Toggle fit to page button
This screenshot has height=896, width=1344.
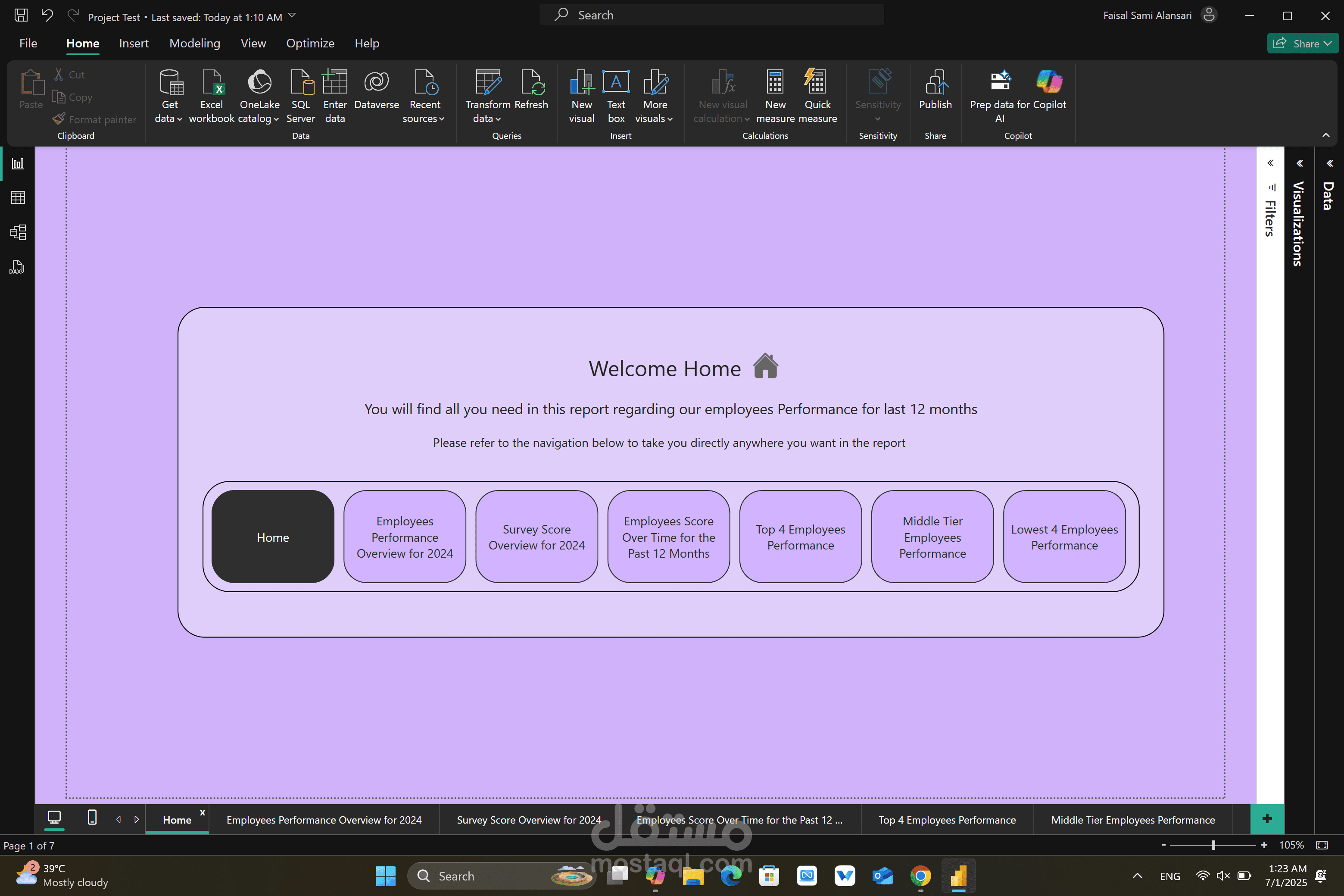(1322, 845)
